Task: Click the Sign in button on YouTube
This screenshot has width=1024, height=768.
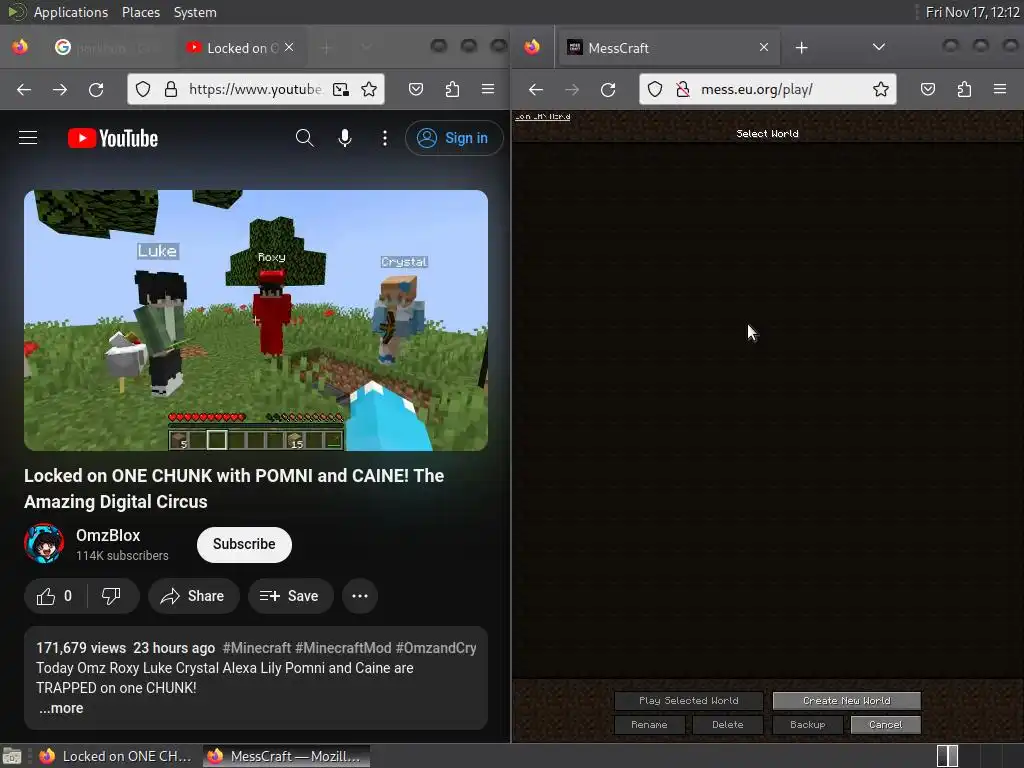Action: [454, 138]
